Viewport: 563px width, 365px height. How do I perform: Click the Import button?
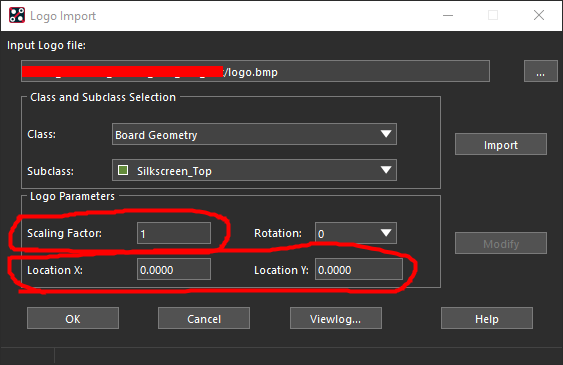coord(501,144)
